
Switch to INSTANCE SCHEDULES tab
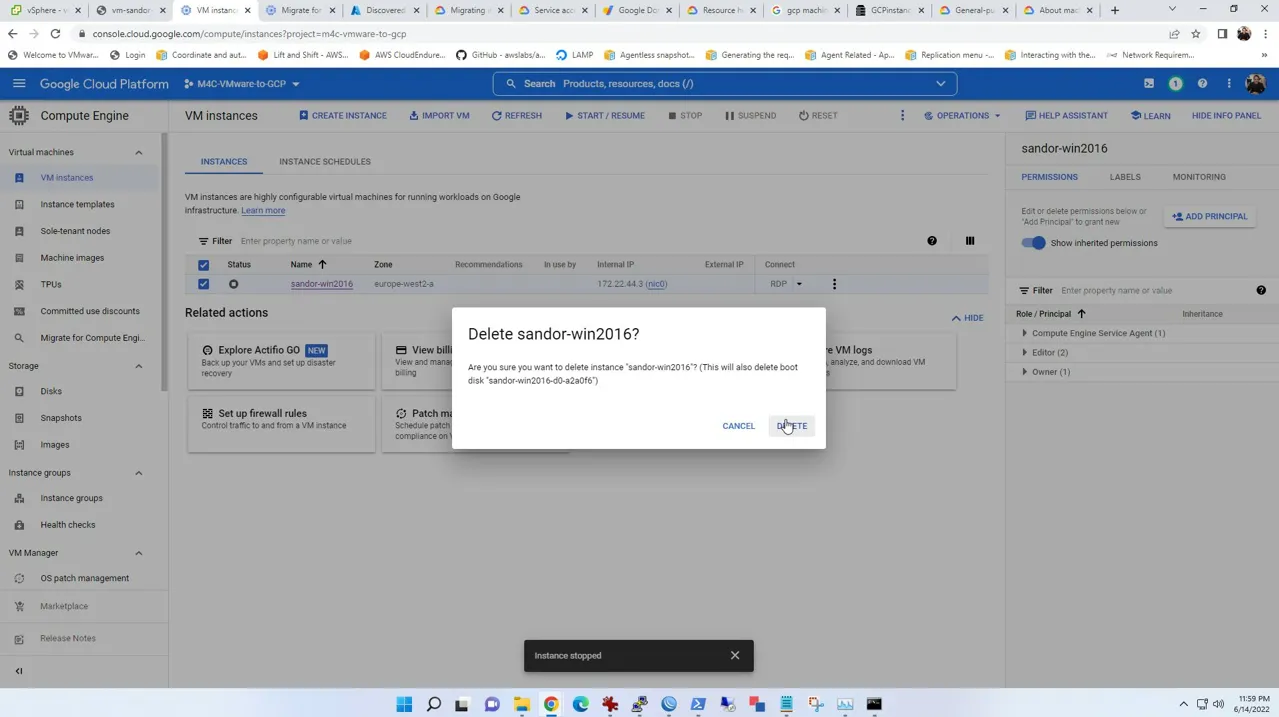(325, 161)
